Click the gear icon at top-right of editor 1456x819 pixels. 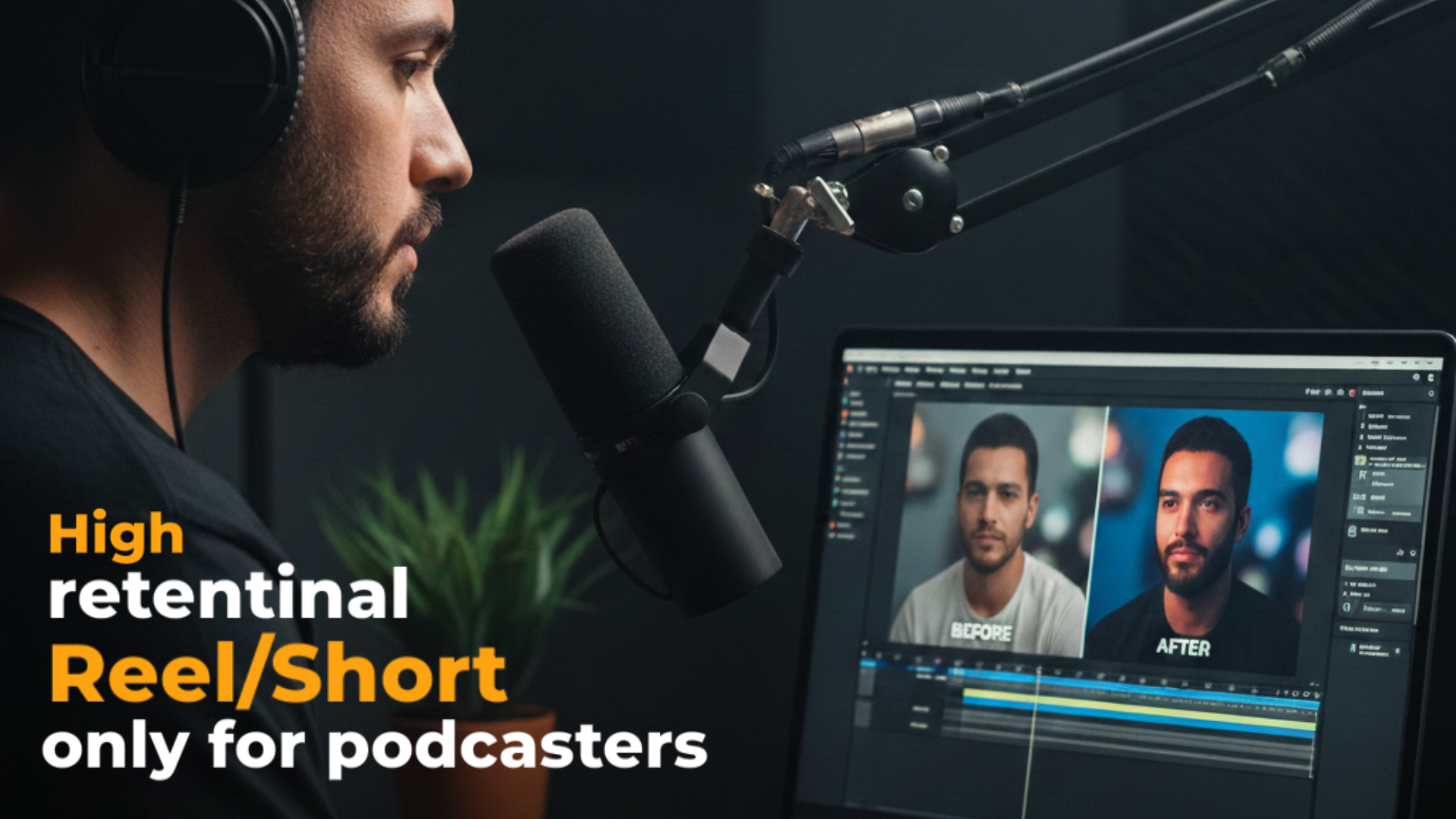tap(1416, 377)
